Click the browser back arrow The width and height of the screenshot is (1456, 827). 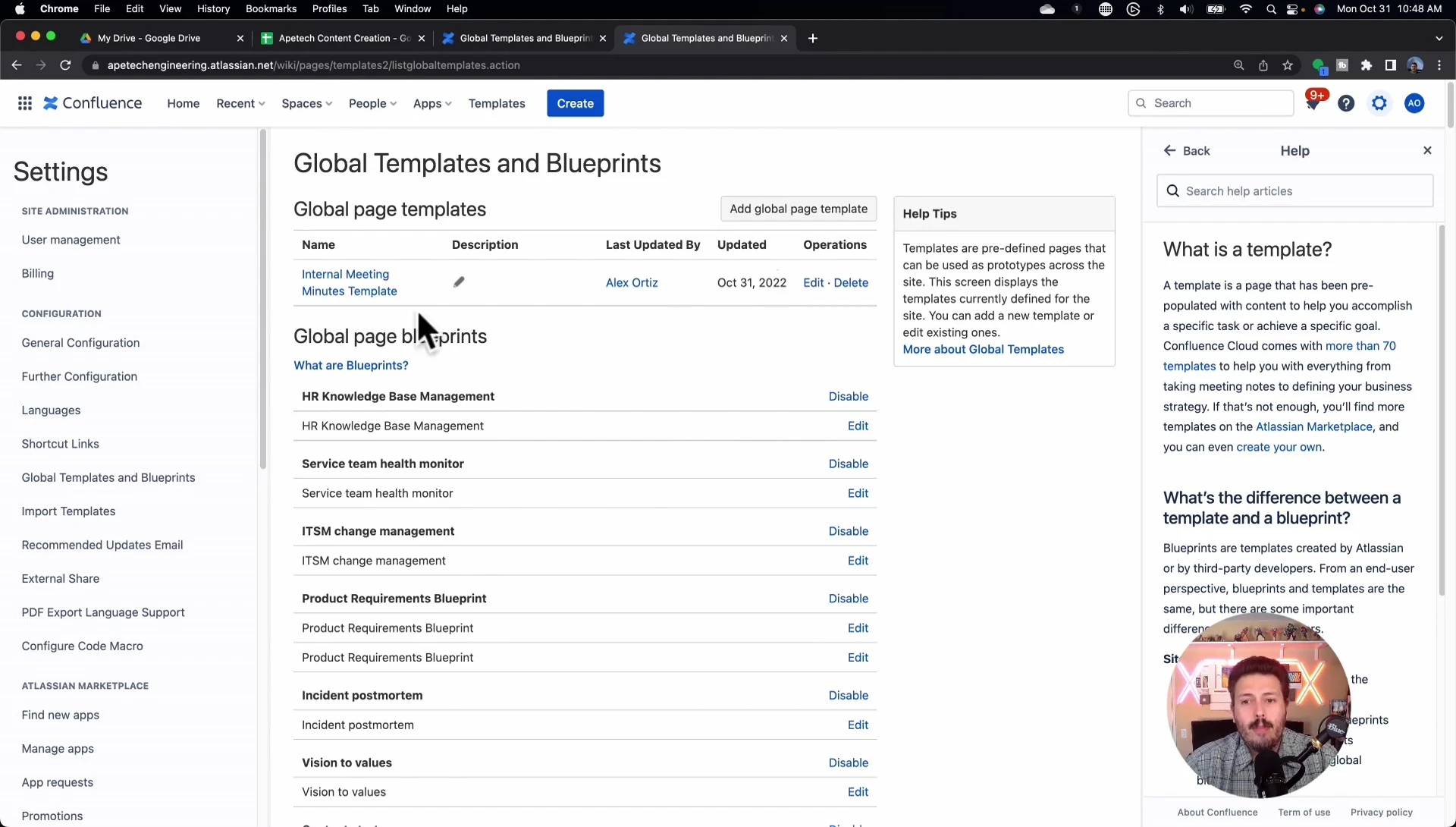click(17, 65)
